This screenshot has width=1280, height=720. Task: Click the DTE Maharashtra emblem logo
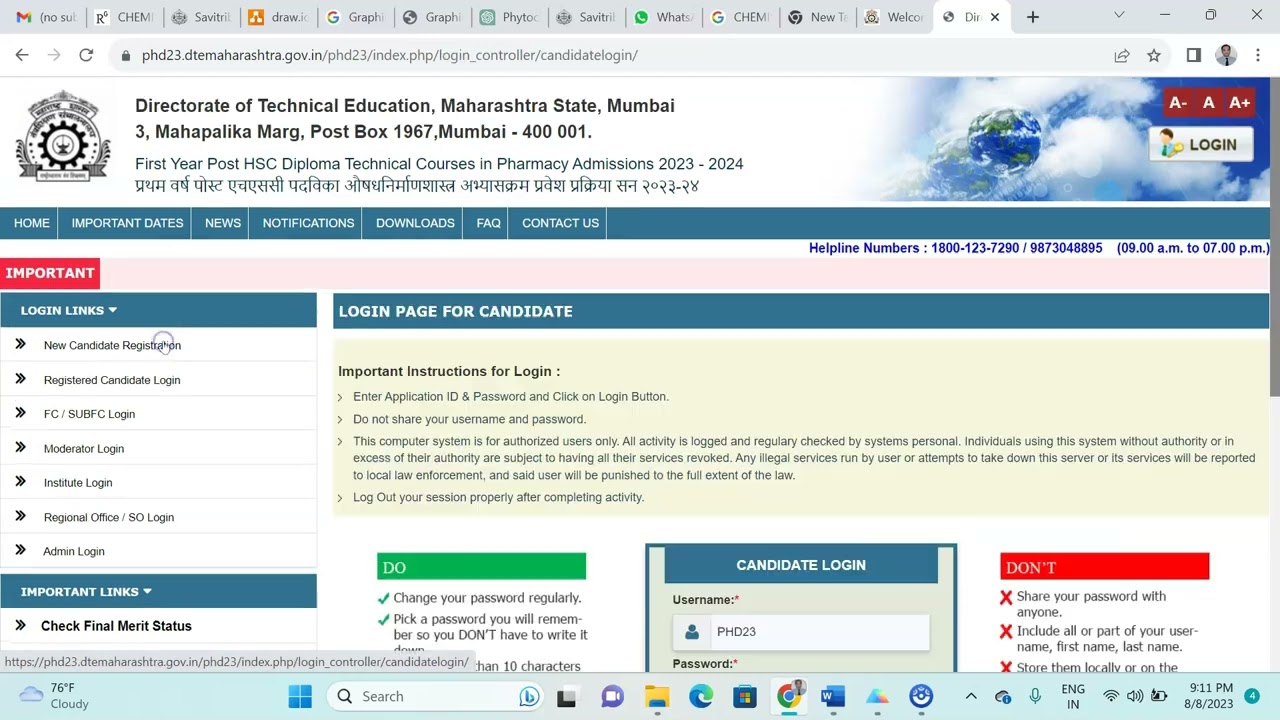(63, 136)
